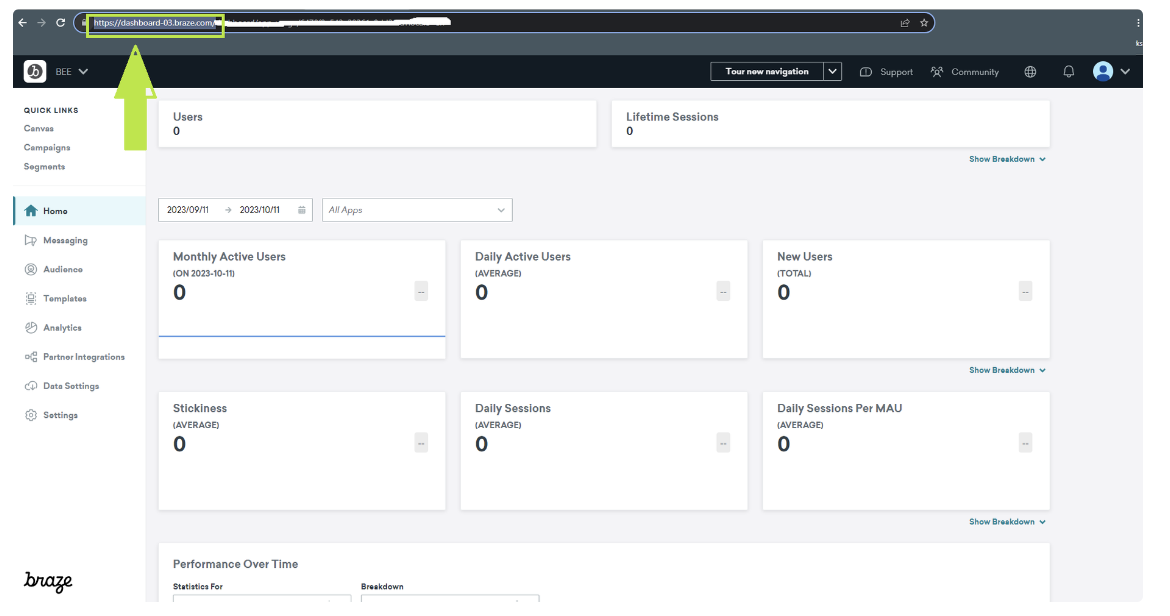Open the globe language icon

tap(1030, 72)
